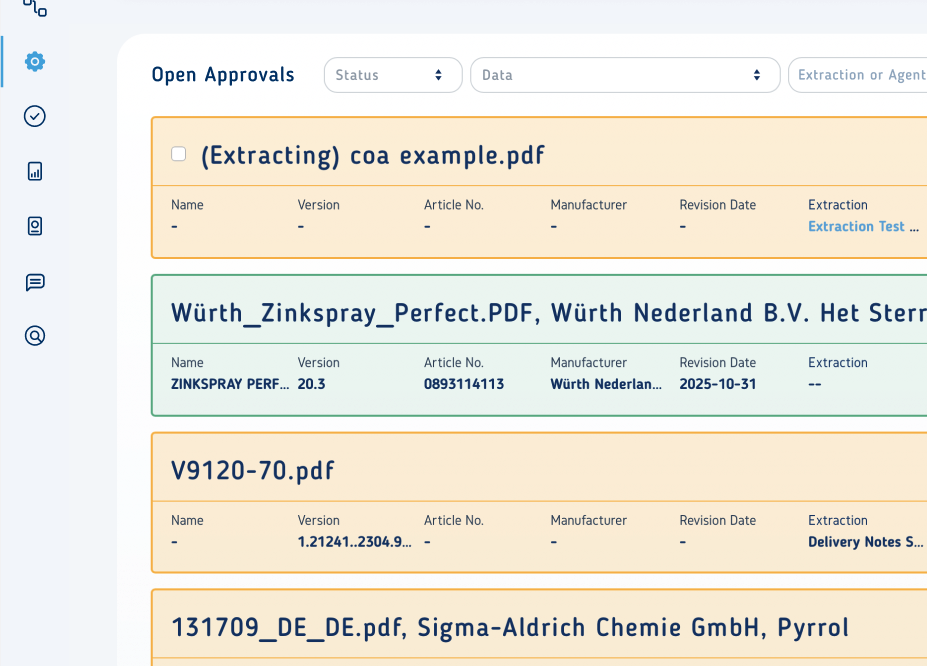Open the circled checkmark approvals icon
This screenshot has width=927, height=666.
pyautogui.click(x=35, y=116)
